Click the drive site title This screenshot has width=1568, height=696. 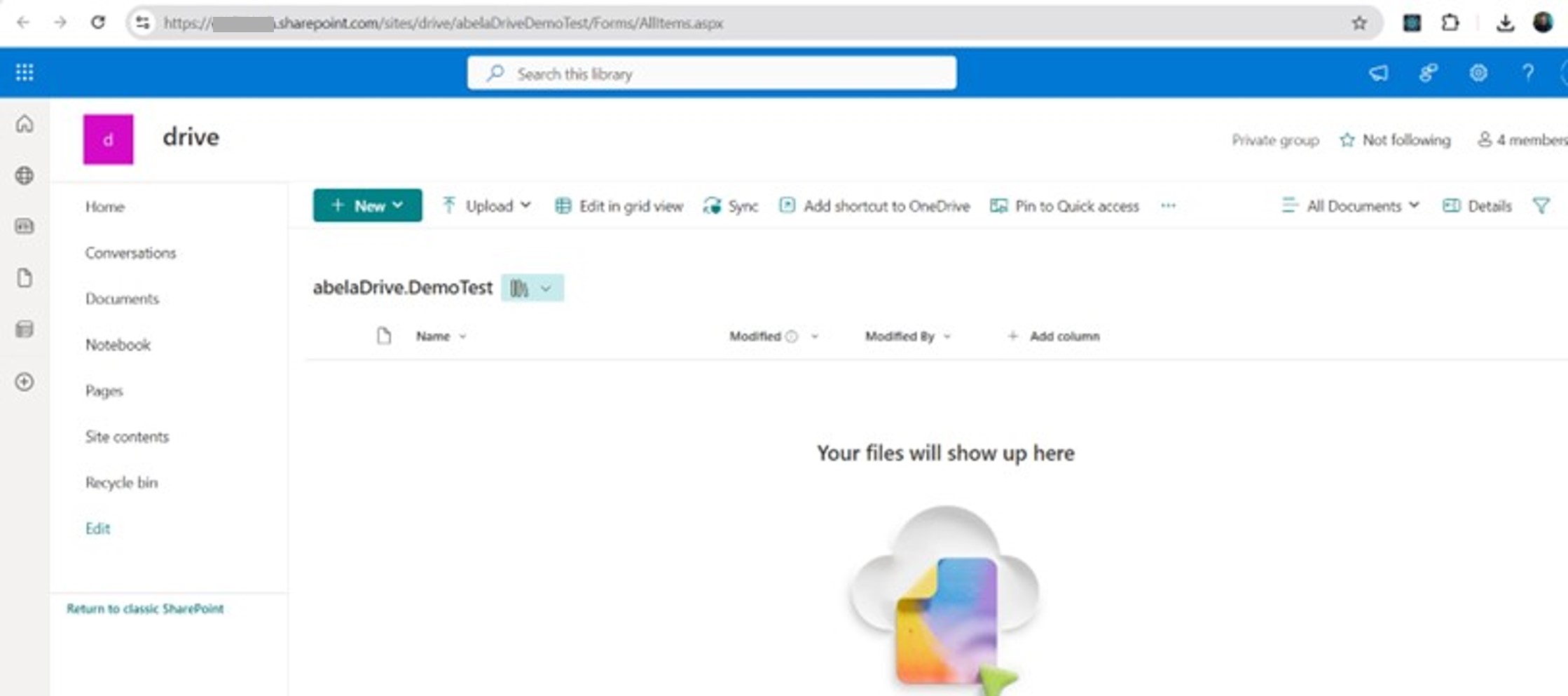[191, 137]
